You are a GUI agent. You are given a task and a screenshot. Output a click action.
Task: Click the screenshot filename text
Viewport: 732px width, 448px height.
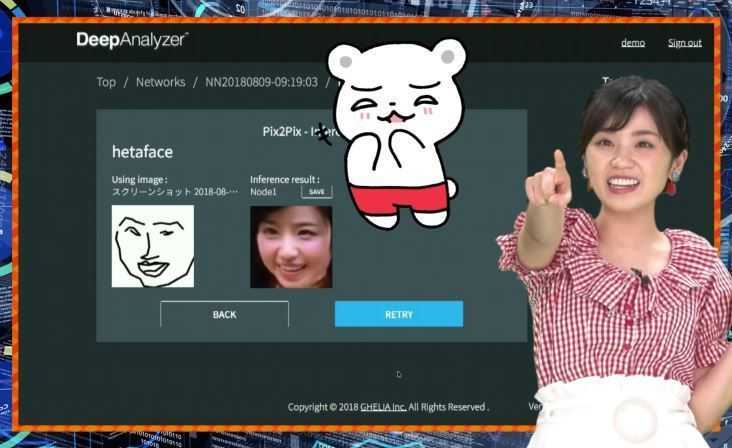tap(175, 192)
